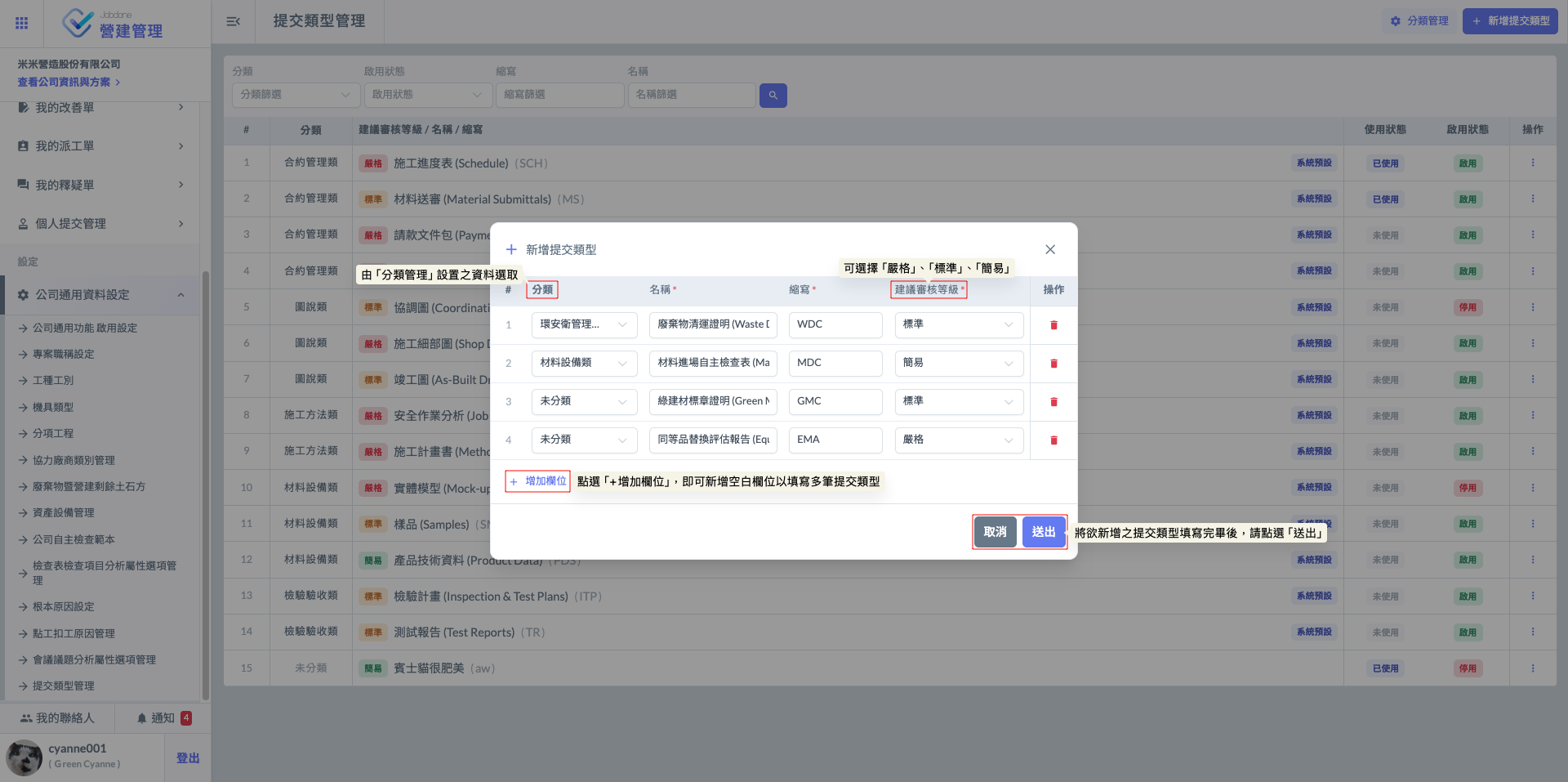Click the 營建管理 logo
Screen dimensions: 1568x782
(113, 24)
